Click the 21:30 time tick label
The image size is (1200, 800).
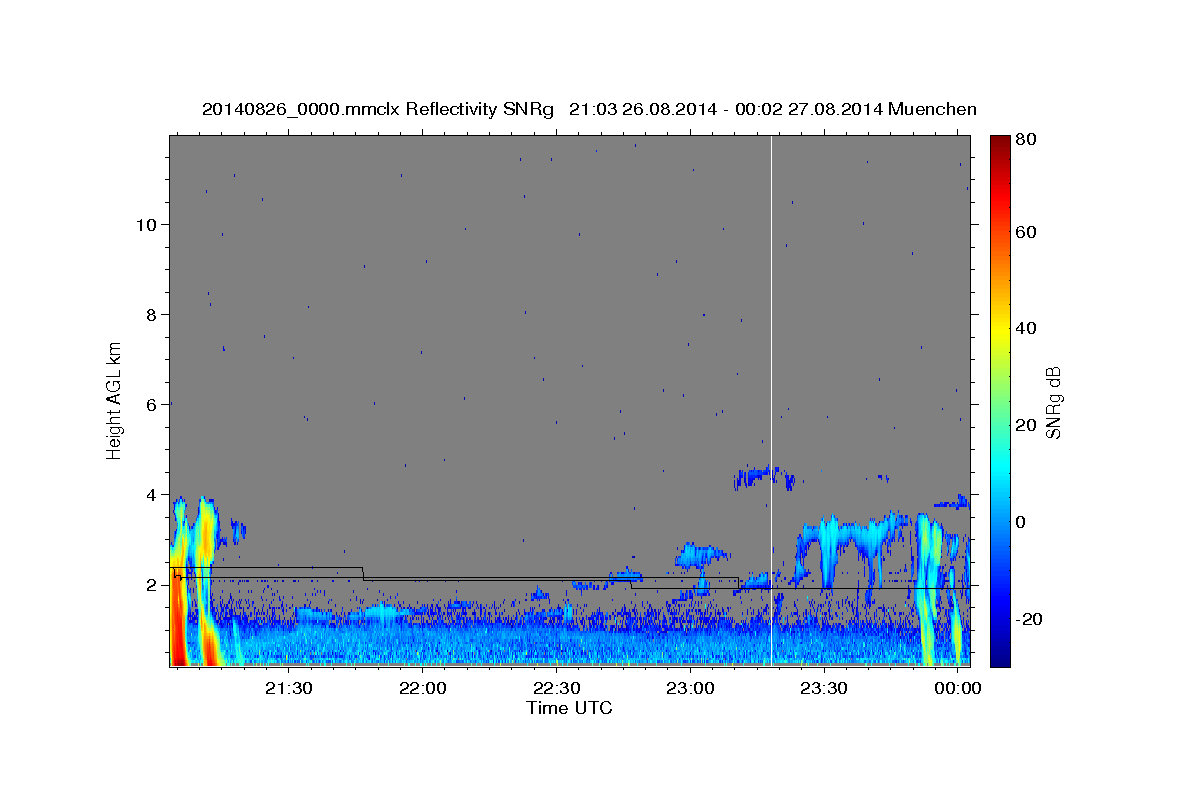[x=289, y=688]
